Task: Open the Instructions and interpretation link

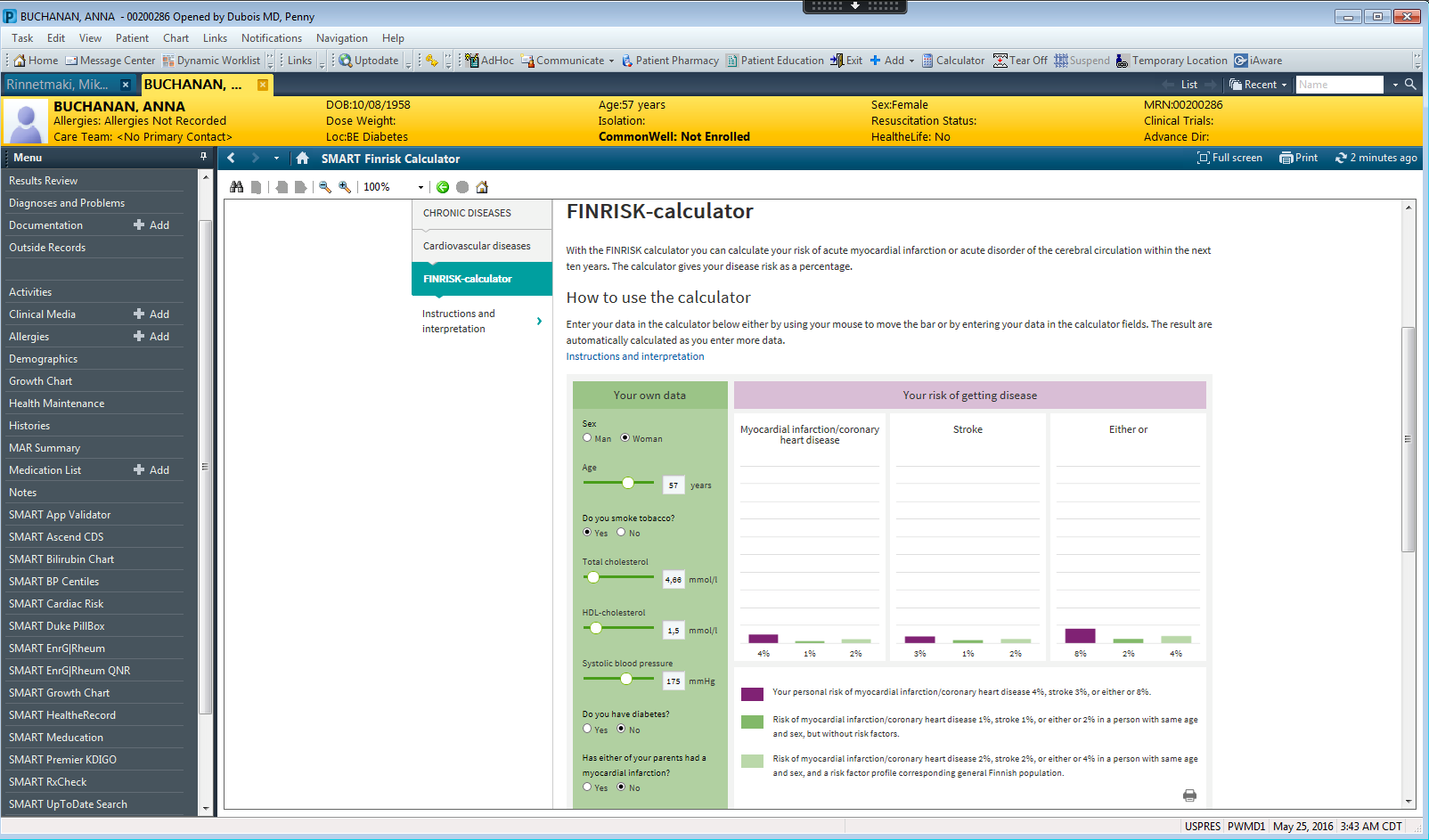Action: 635,356
